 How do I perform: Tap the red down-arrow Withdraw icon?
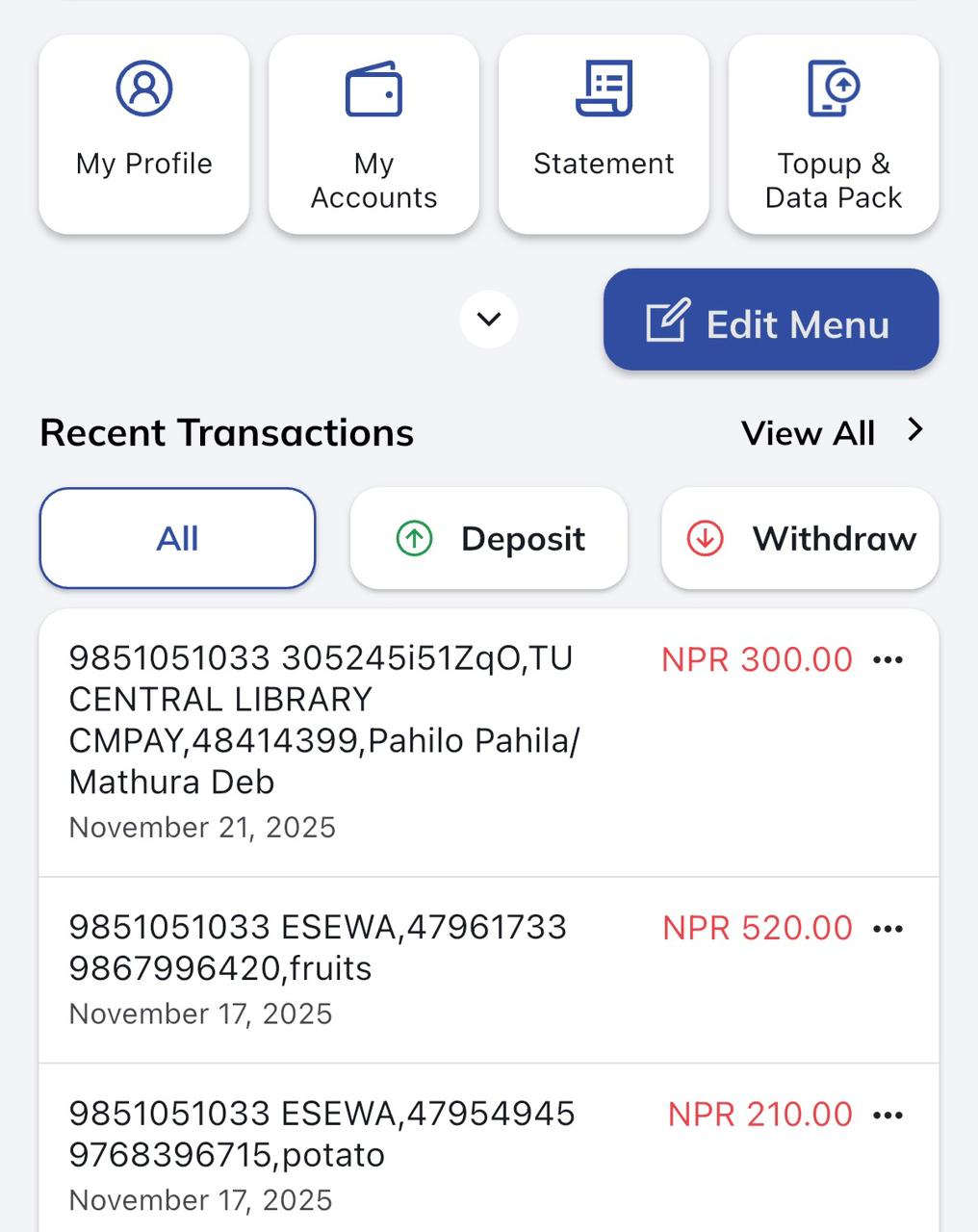click(705, 538)
